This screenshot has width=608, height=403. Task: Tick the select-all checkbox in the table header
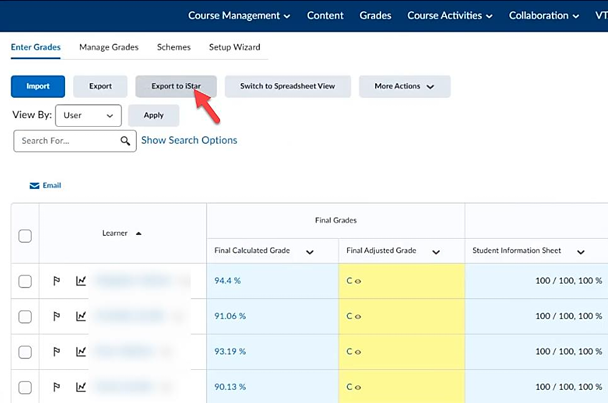tap(25, 236)
